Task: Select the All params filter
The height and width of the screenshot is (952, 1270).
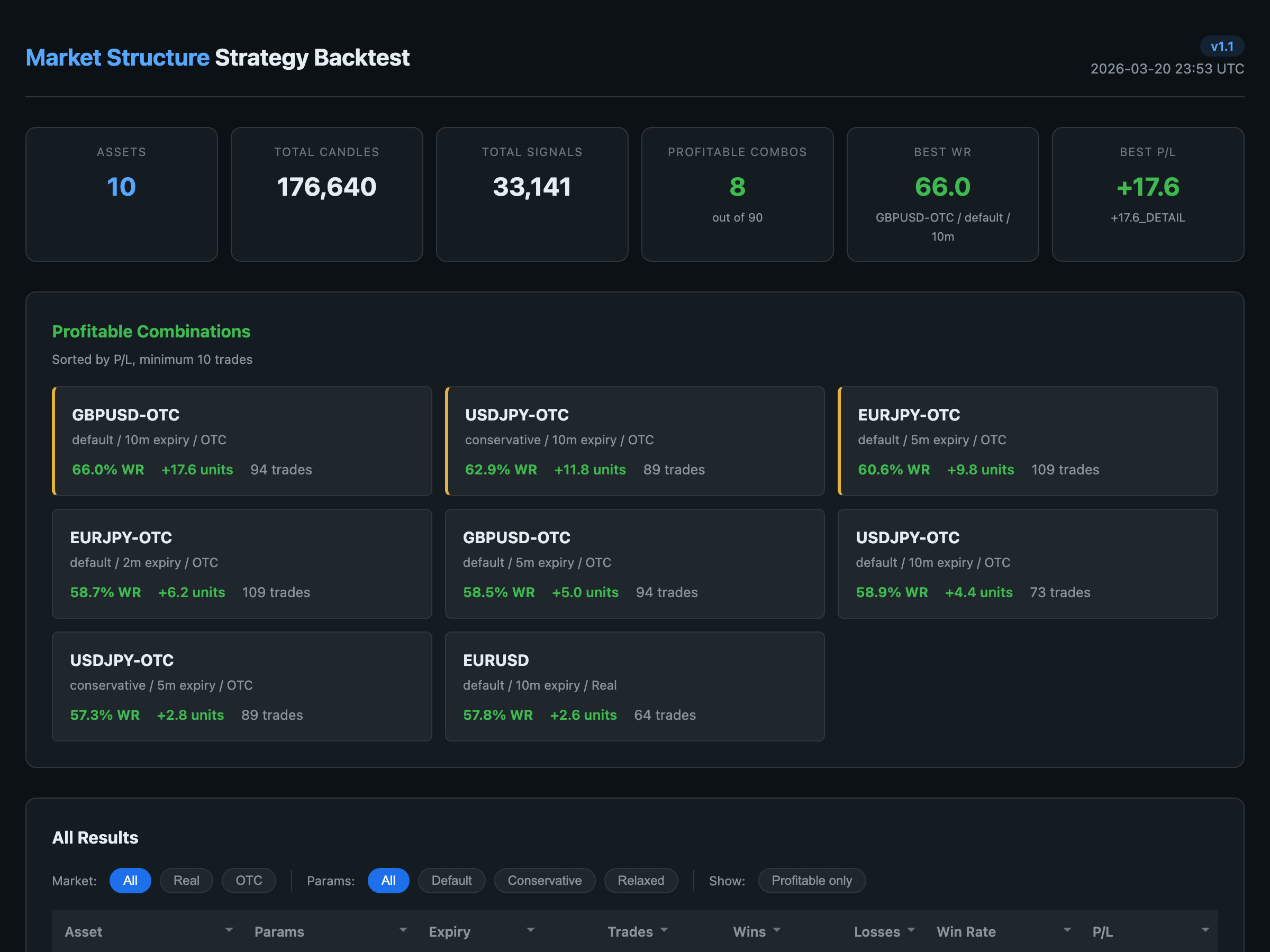Action: (388, 880)
